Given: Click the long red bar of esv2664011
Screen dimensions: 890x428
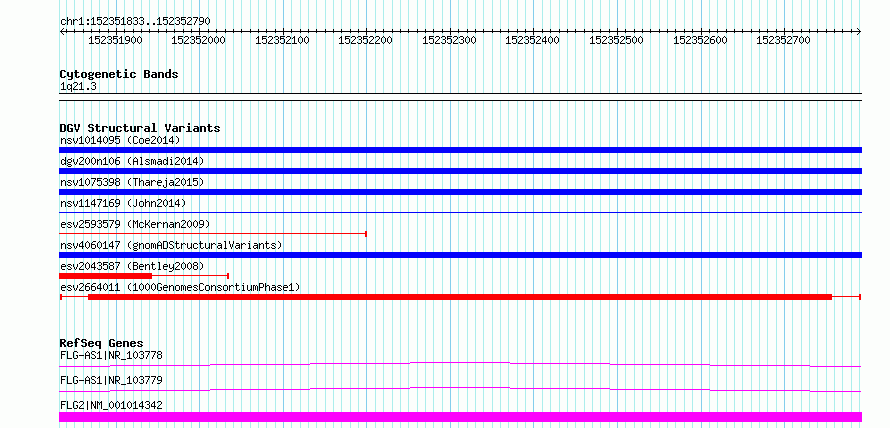Looking at the screenshot, I should [x=460, y=297].
